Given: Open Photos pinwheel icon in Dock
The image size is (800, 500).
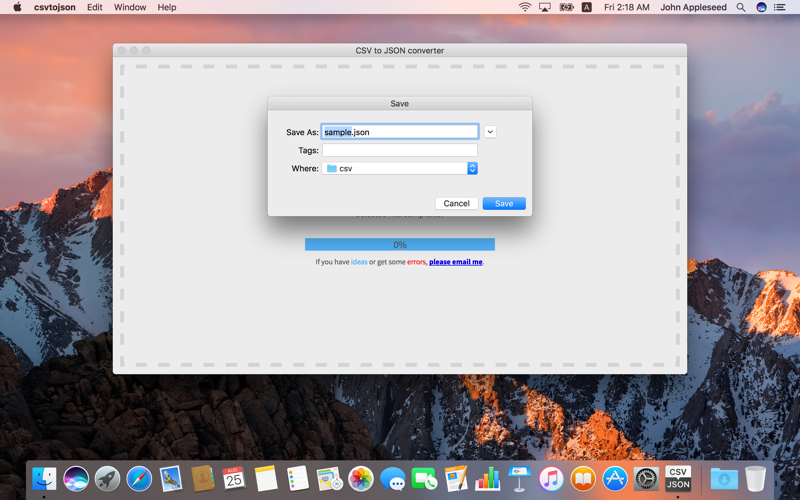Looking at the screenshot, I should (x=361, y=479).
